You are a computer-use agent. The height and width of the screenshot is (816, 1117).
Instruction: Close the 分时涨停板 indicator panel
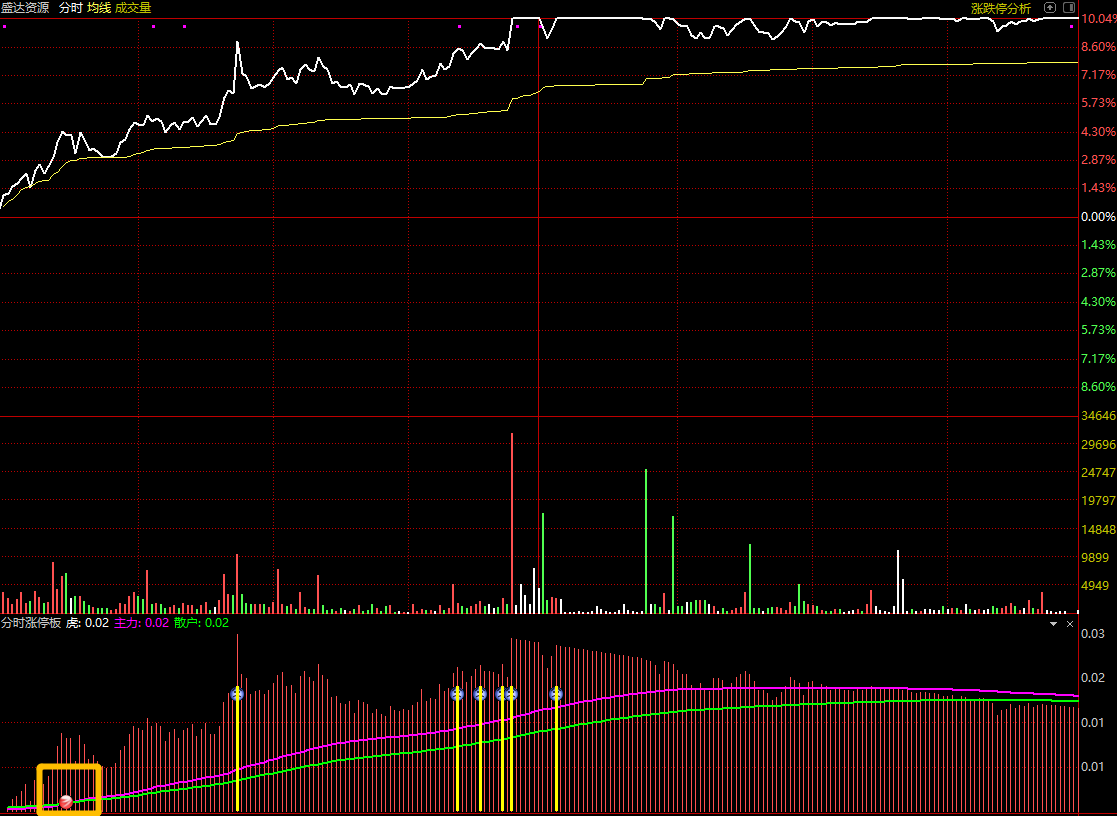(x=1069, y=624)
